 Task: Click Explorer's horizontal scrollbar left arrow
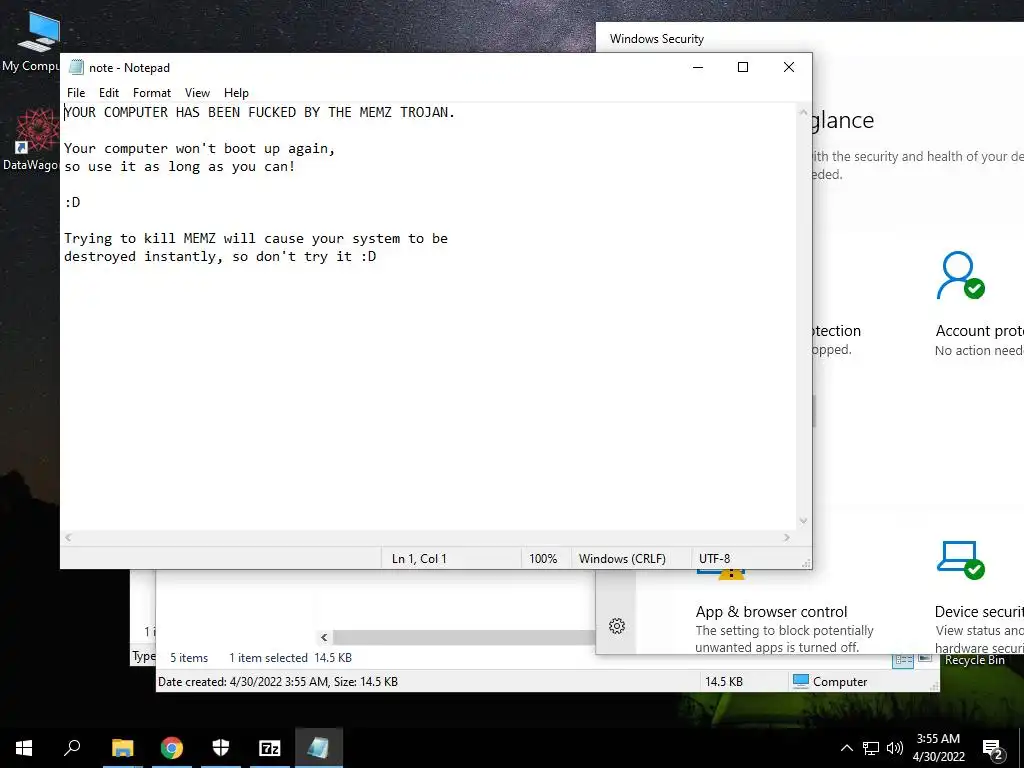click(325, 637)
